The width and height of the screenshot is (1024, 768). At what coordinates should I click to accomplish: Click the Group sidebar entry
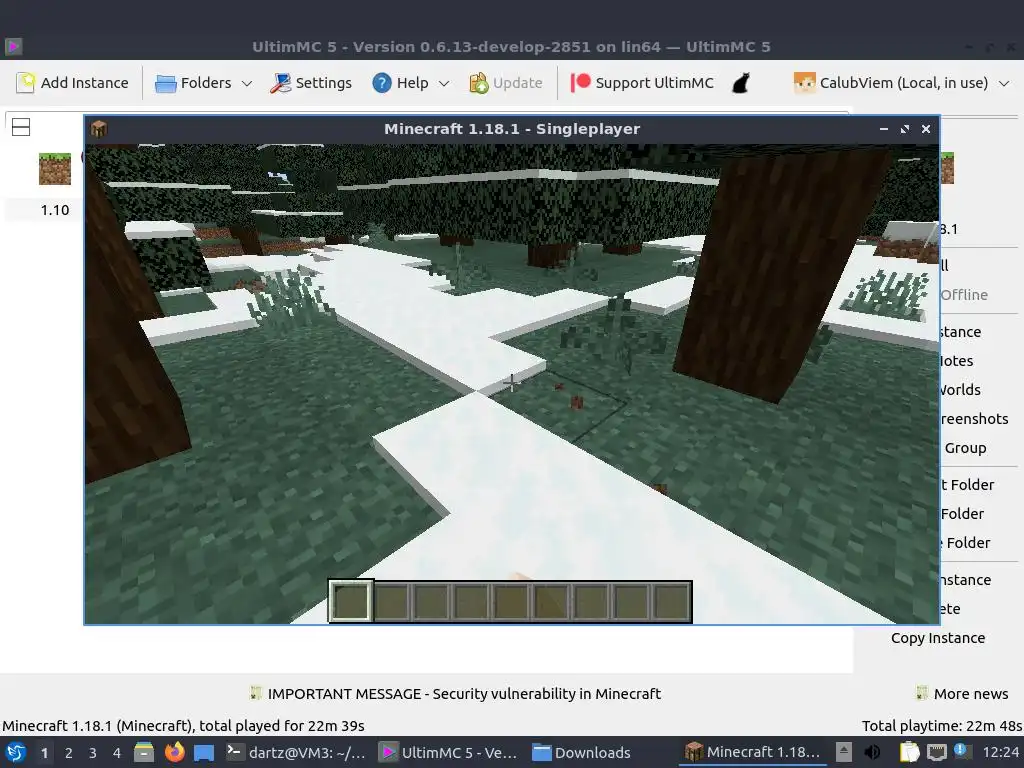(x=965, y=448)
